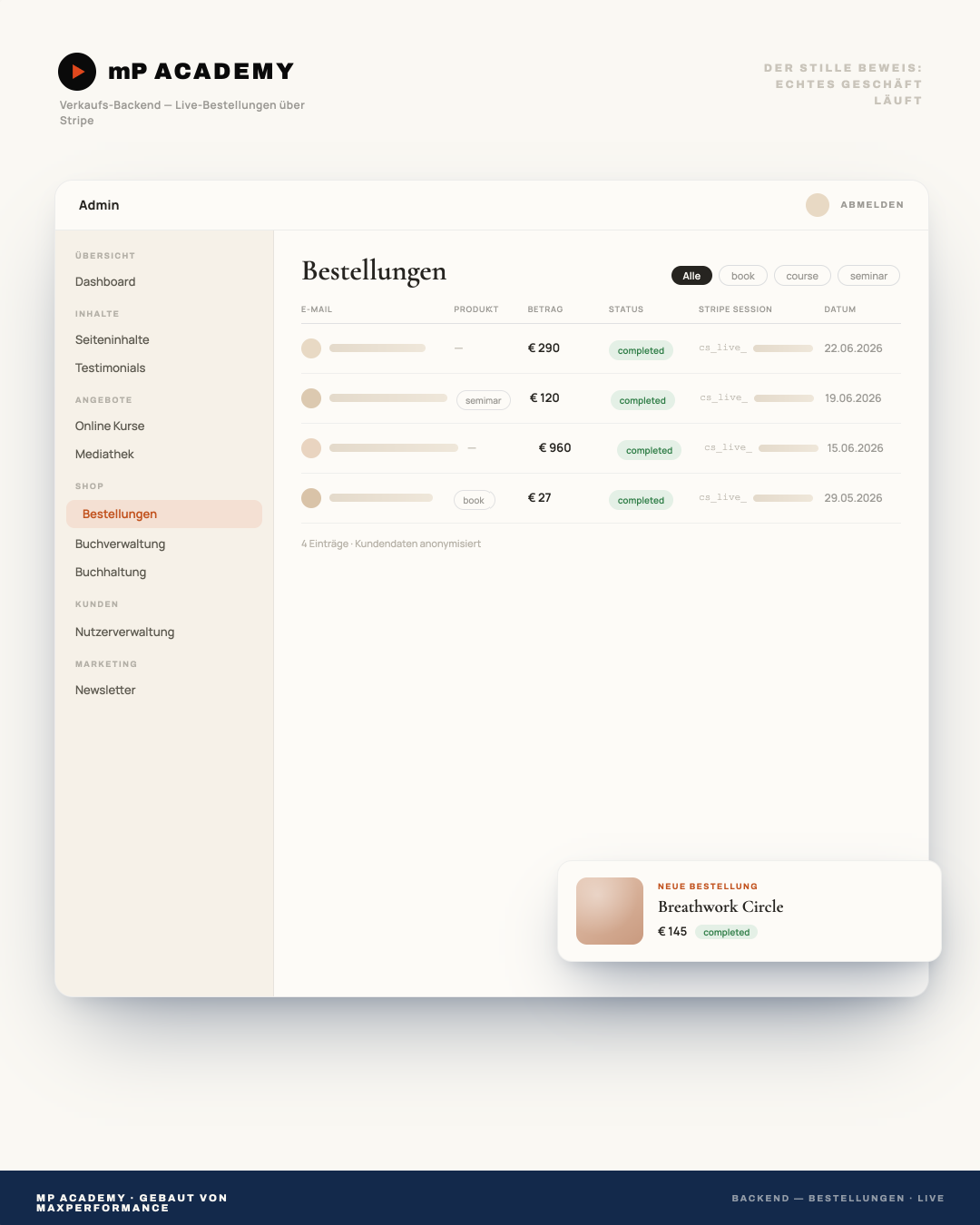980x1225 pixels.
Task: Click completed badge in 29.05.2026 row
Action: tap(641, 500)
